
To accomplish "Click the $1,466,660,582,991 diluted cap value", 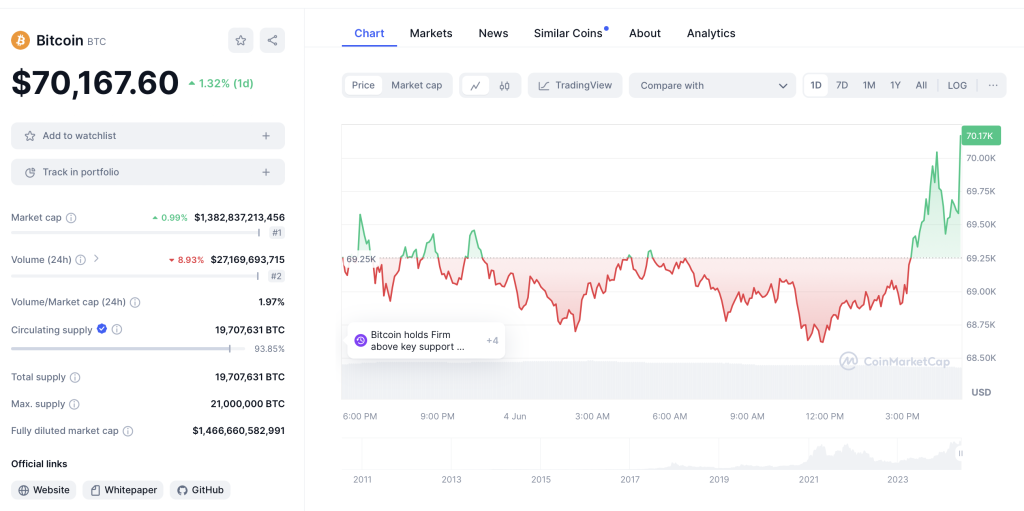I will click(x=238, y=431).
